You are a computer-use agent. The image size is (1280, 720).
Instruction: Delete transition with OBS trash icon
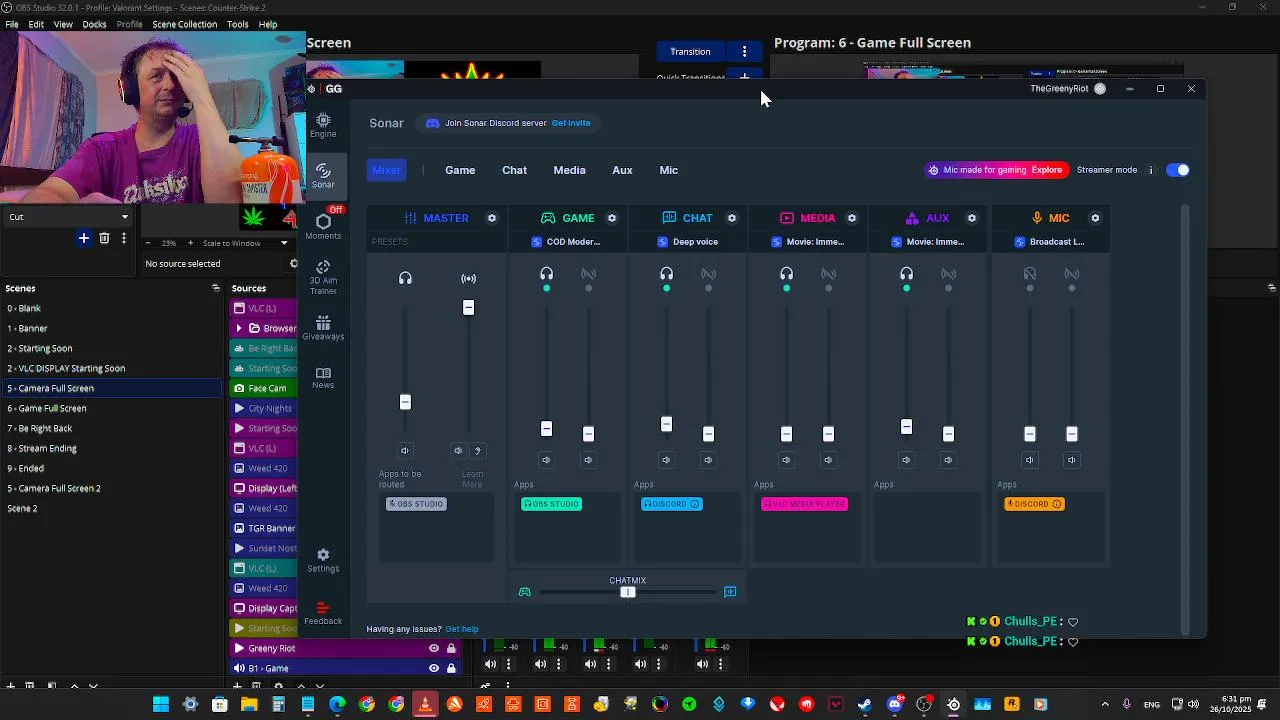coord(104,238)
